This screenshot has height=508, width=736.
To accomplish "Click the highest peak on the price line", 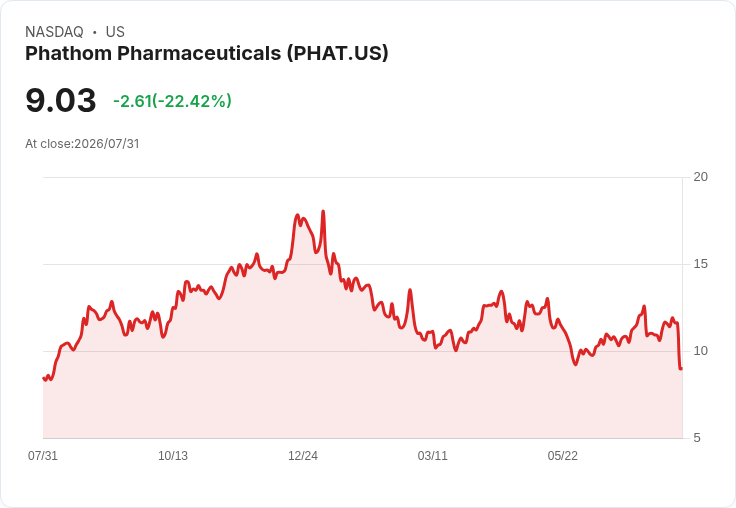I will coord(323,212).
